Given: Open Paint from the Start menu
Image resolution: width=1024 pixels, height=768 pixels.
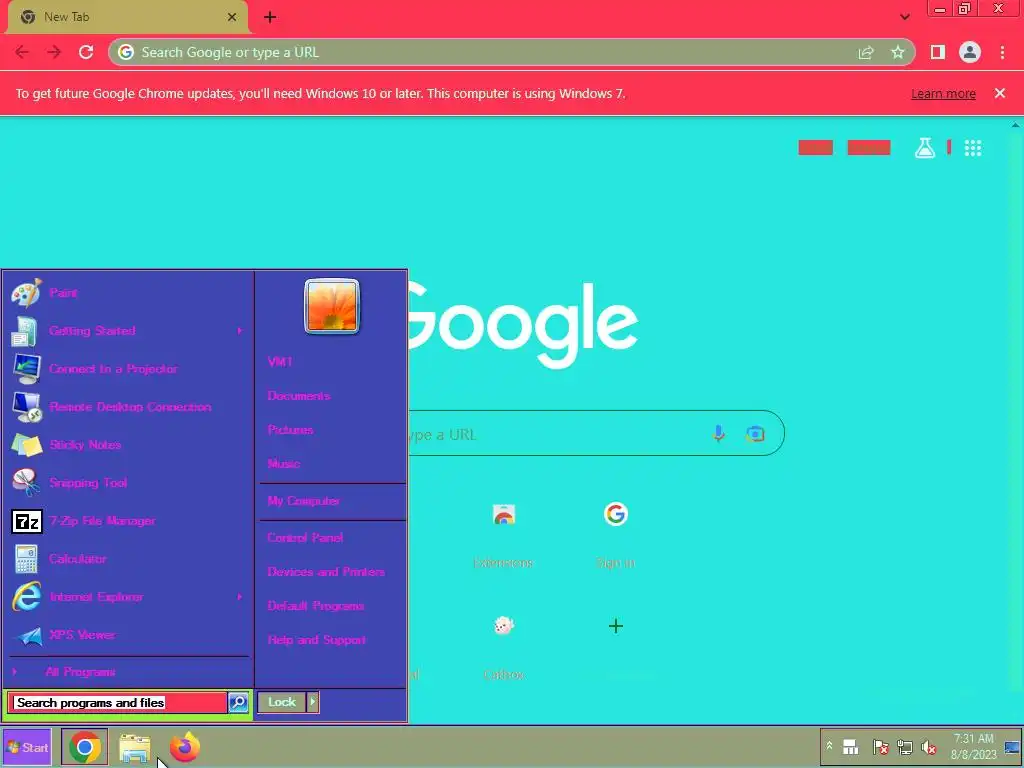Looking at the screenshot, I should (128, 293).
